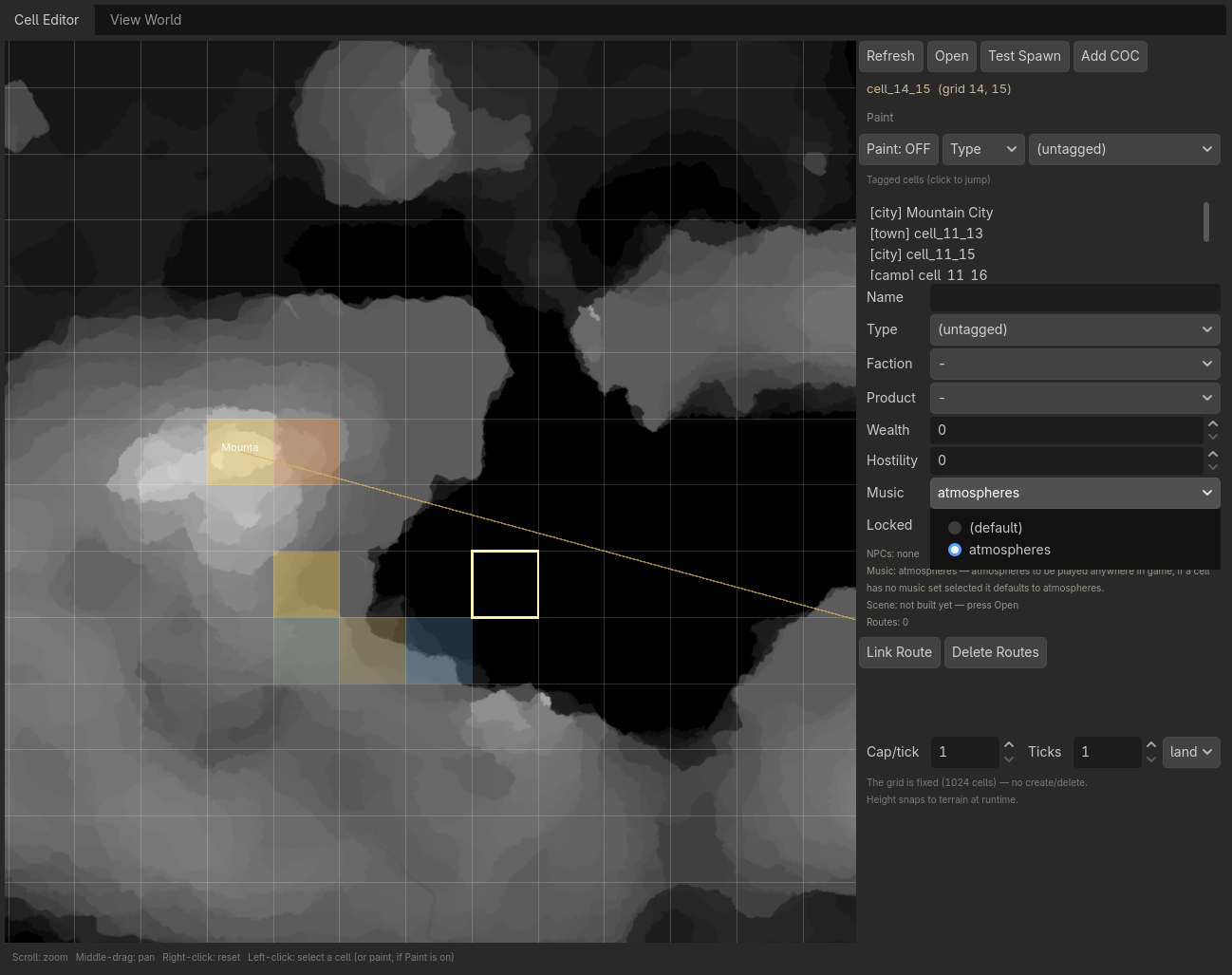Select the blue tinted map cell
Viewport: 1232px width, 975px height.
[x=439, y=650]
